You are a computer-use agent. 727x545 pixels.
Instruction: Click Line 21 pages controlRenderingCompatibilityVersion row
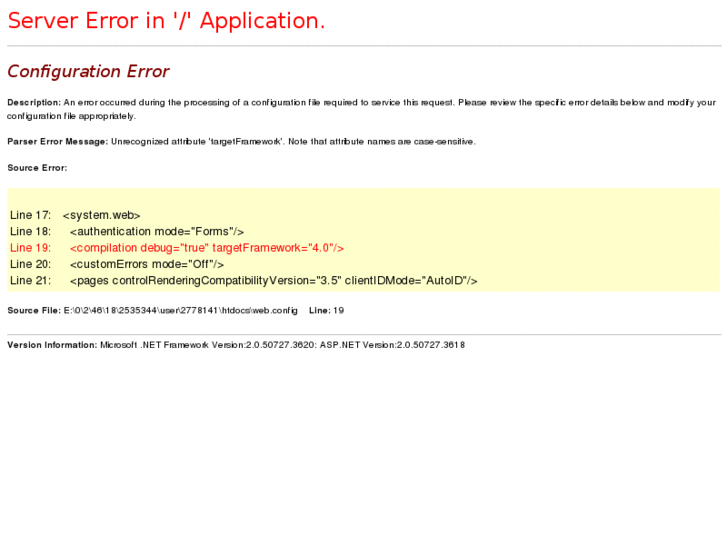[x=244, y=281]
